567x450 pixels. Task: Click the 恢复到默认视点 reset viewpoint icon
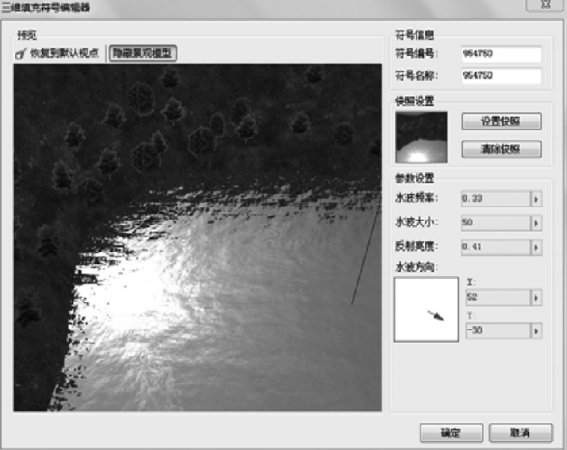[x=21, y=54]
